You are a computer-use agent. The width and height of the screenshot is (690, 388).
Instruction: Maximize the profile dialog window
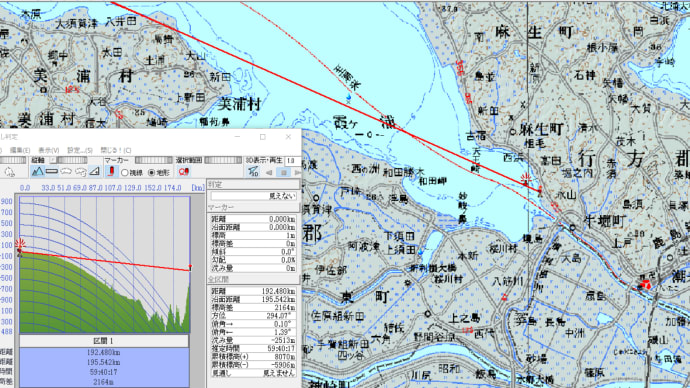click(x=263, y=137)
